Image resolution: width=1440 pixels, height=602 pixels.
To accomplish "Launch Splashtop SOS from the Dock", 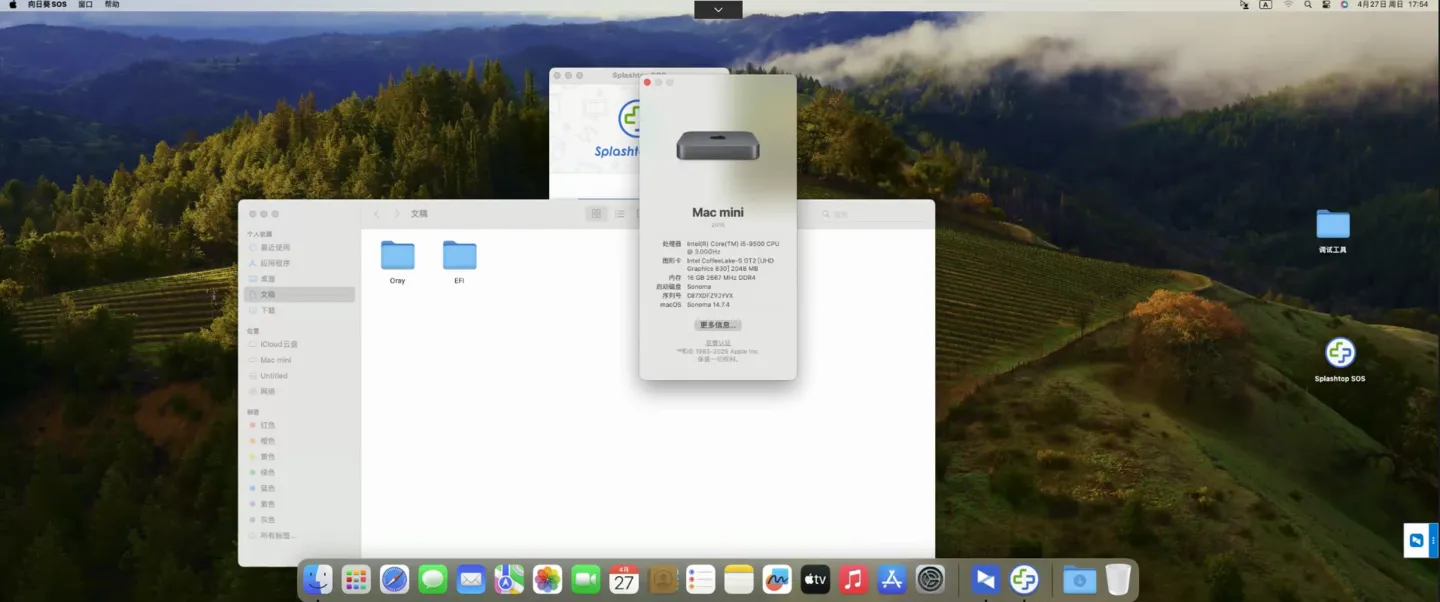I will pos(1023,579).
